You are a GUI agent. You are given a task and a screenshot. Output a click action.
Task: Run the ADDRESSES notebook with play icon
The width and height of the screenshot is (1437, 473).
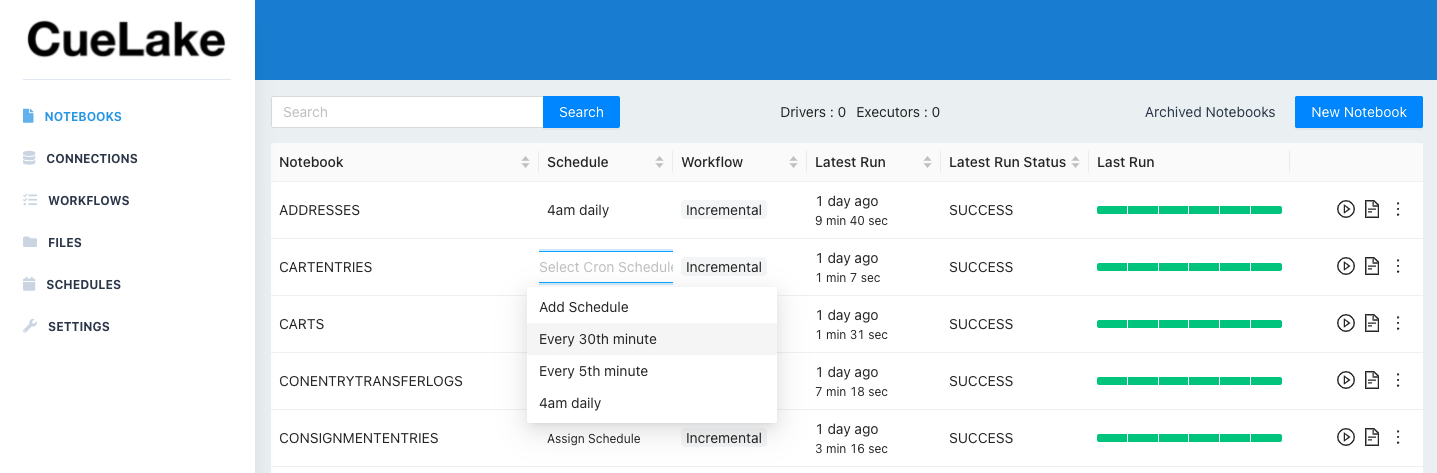1345,209
